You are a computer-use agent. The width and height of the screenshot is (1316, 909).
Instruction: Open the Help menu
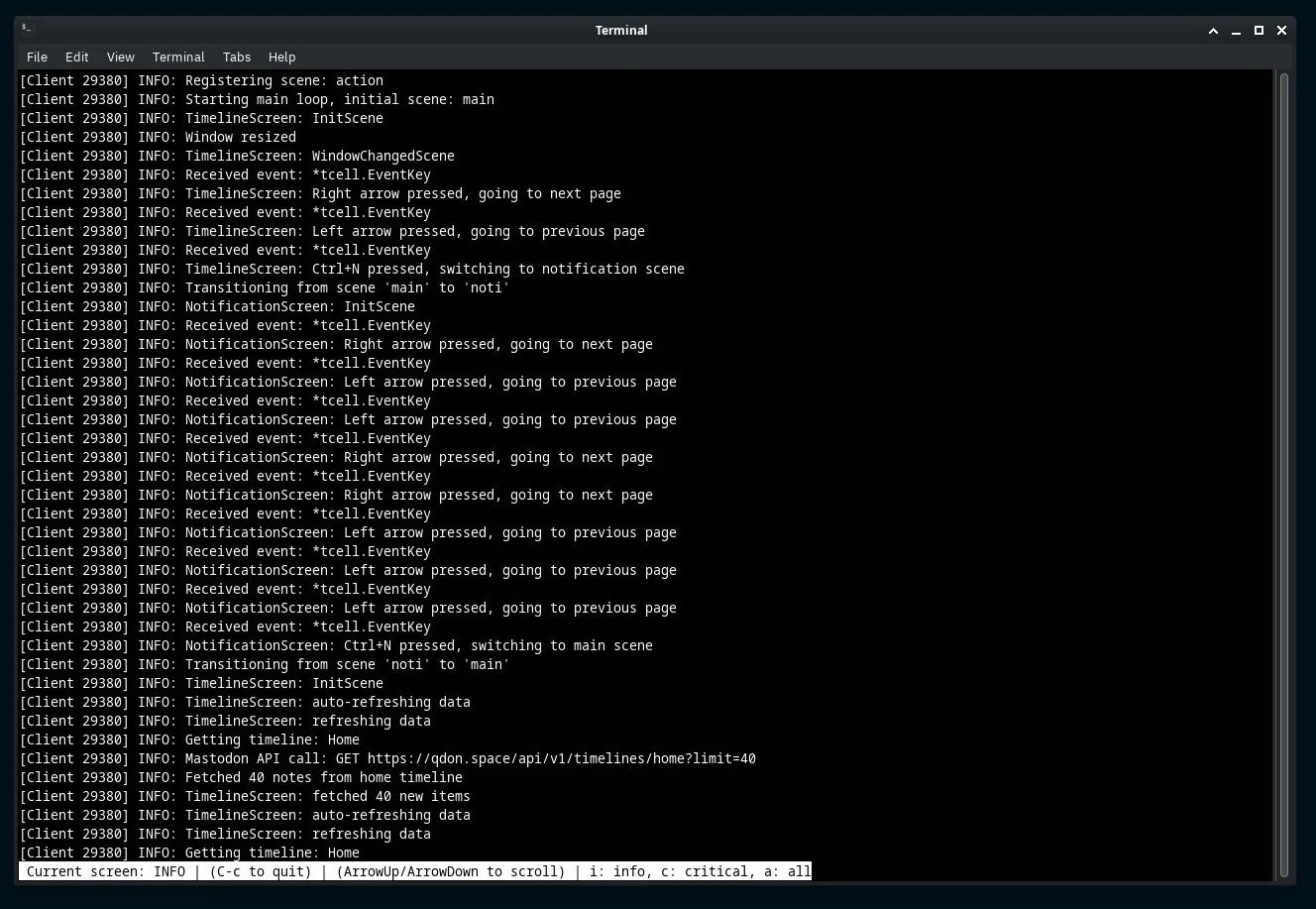pyautogui.click(x=281, y=57)
